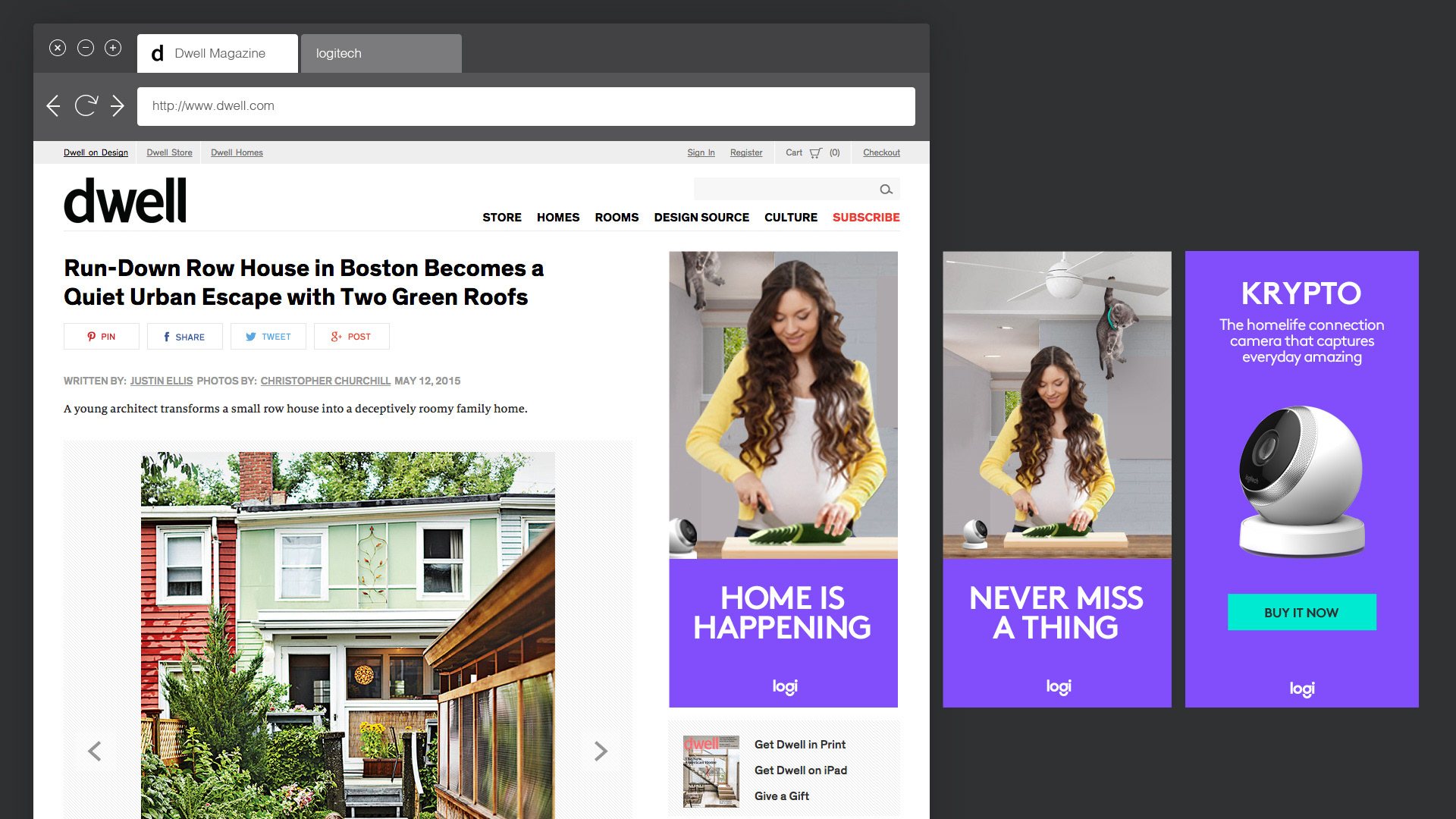
Task: Click the HOME IS HAPPENING logi ad
Action: [783, 479]
